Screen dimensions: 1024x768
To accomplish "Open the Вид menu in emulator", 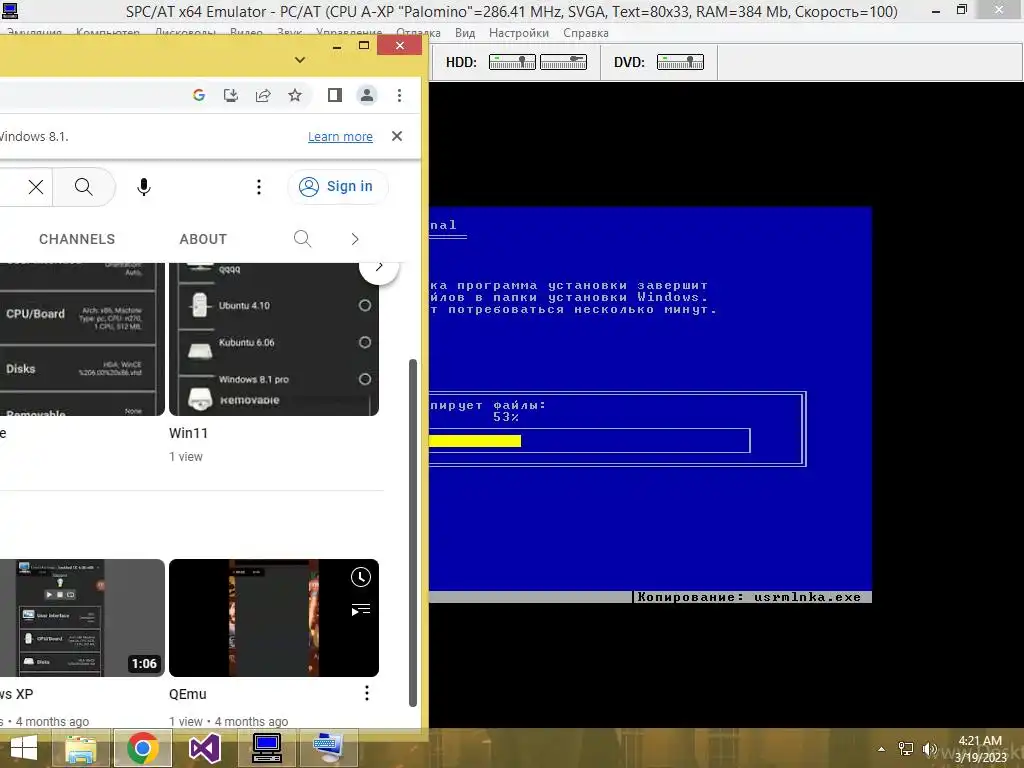I will [465, 33].
